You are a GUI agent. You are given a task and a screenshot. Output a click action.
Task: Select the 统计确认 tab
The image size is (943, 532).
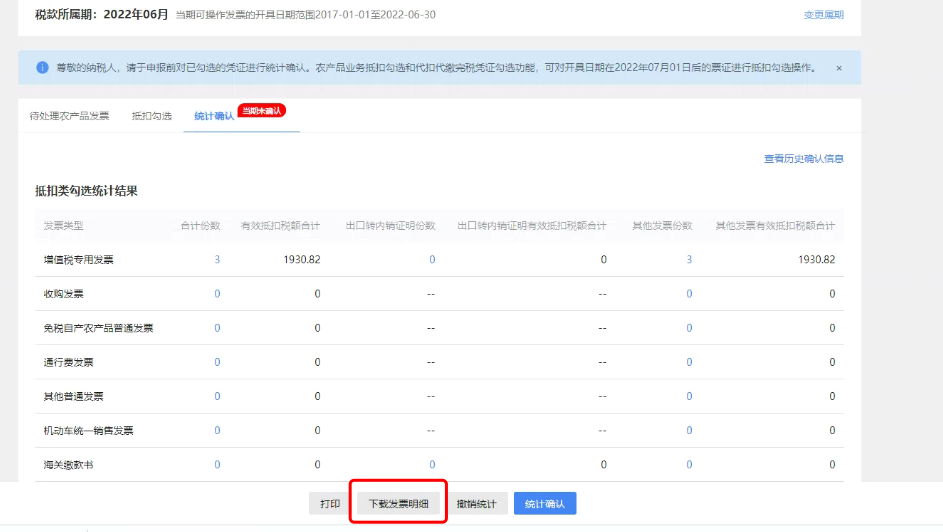(x=214, y=116)
